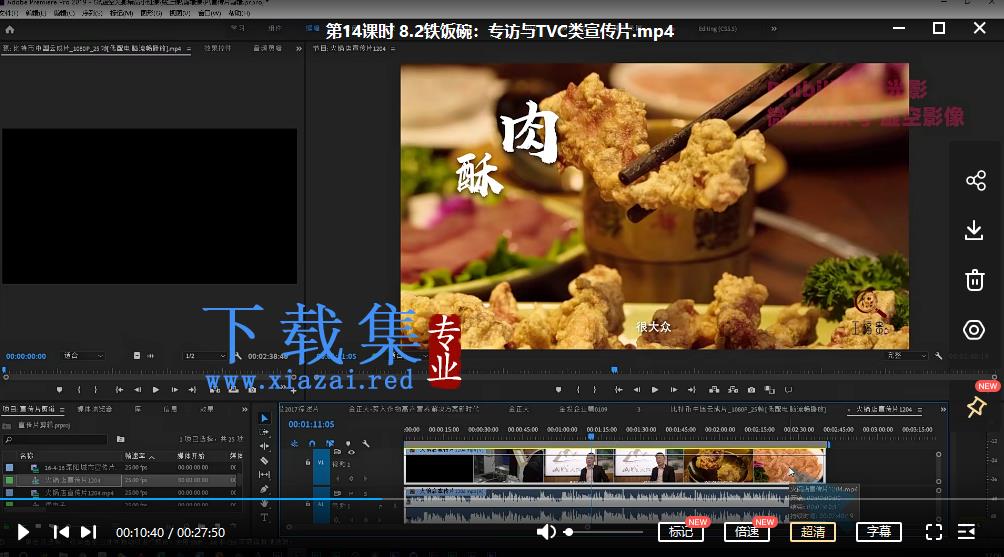Viewport: 1004px width, 557px height.
Task: Click the pin icon with NEW badge
Action: pyautogui.click(x=976, y=407)
